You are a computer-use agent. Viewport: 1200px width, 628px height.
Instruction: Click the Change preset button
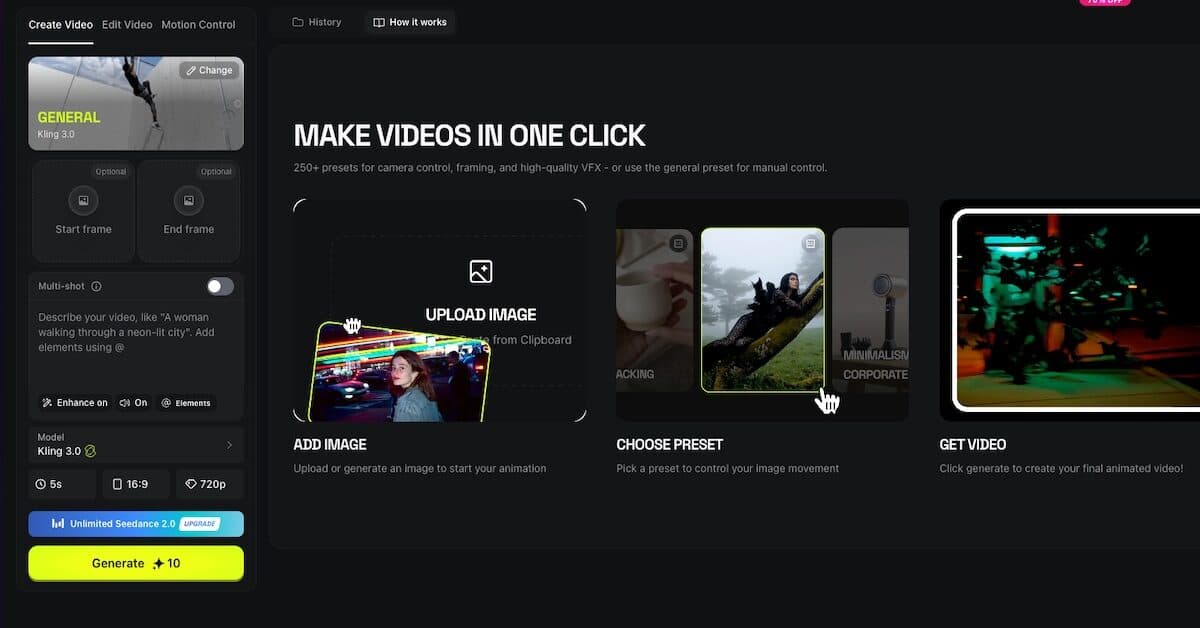(x=209, y=71)
